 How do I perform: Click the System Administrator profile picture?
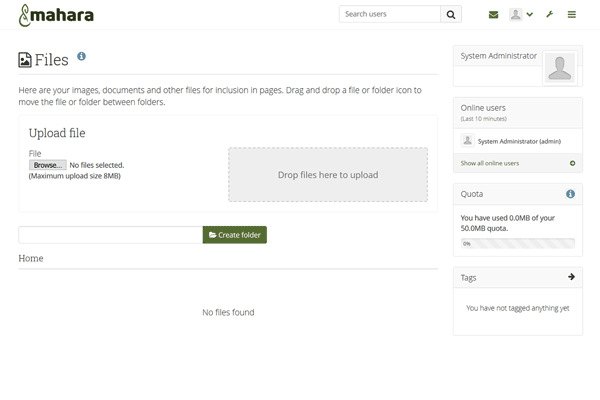pyautogui.click(x=559, y=68)
